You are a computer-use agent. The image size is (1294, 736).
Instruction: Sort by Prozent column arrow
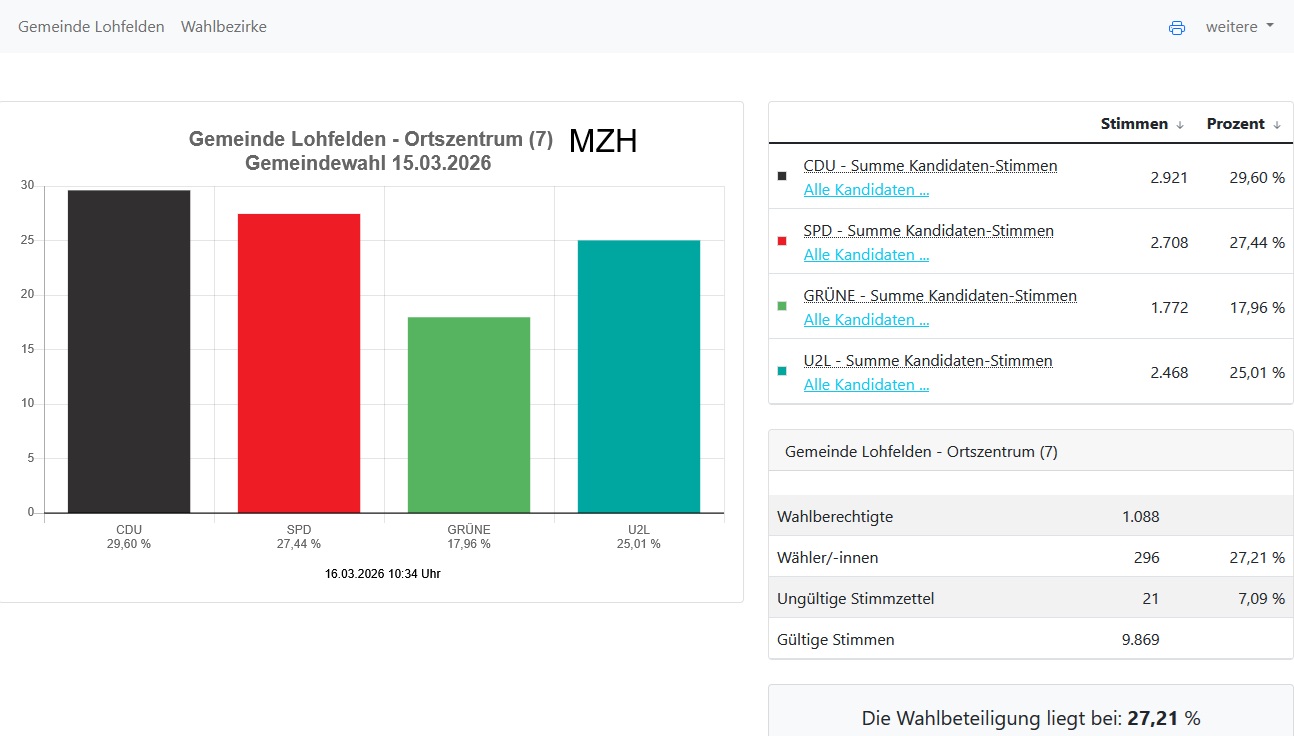click(1277, 125)
